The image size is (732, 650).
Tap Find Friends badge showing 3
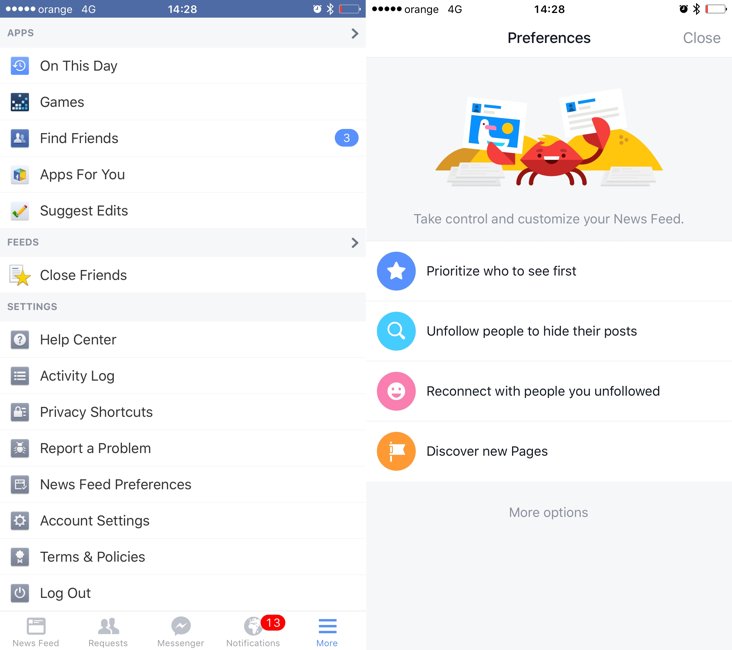(x=346, y=138)
